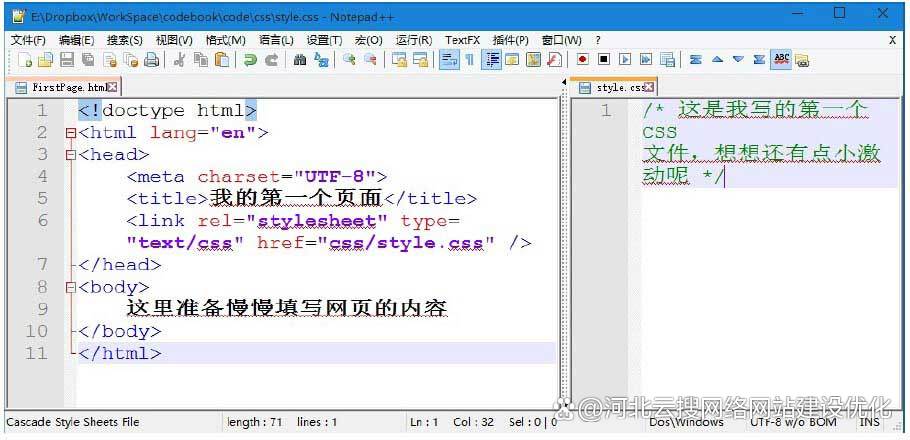
Task: Start macro recording with the red dot
Action: (x=583, y=60)
